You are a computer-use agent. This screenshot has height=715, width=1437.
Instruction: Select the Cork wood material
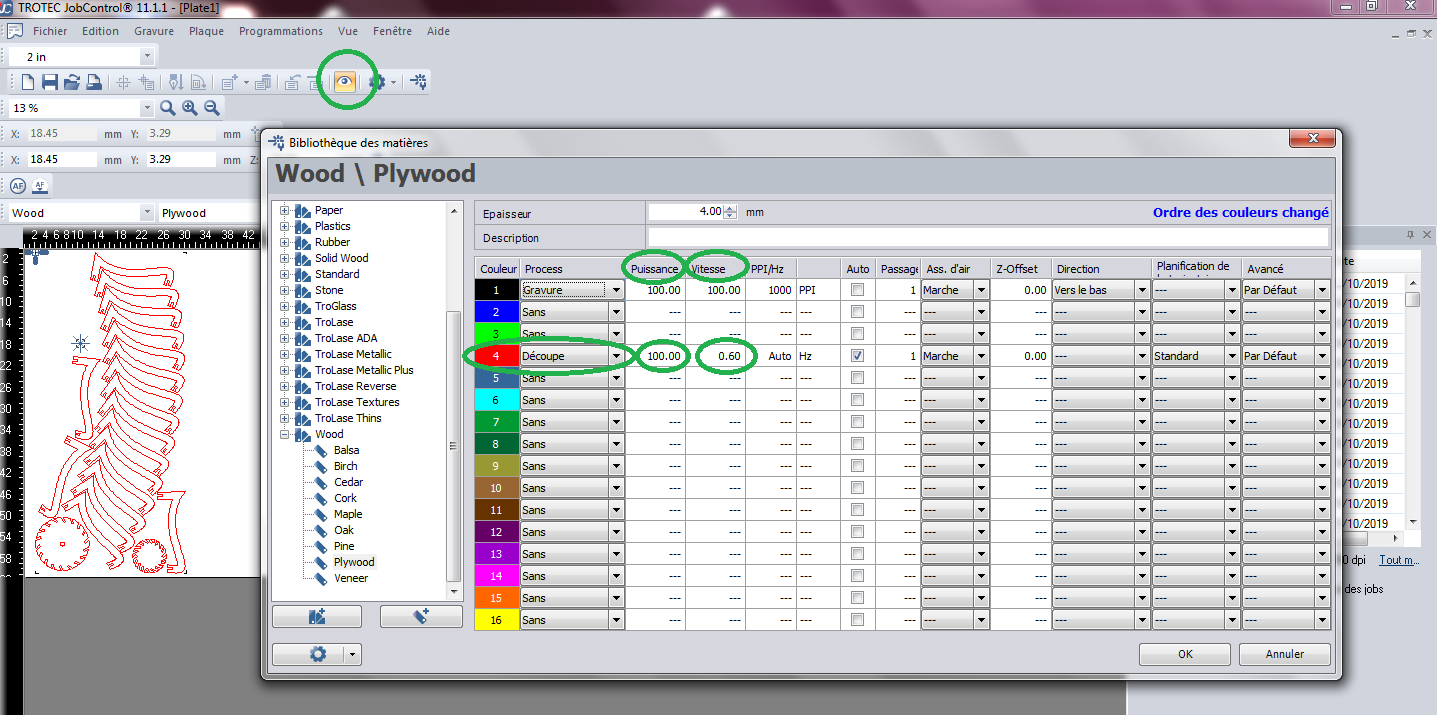(345, 498)
